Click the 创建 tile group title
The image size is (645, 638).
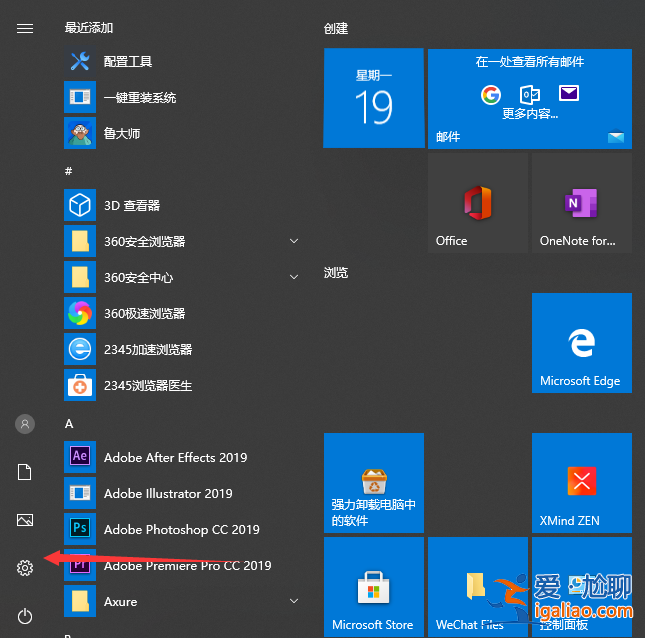tap(336, 28)
